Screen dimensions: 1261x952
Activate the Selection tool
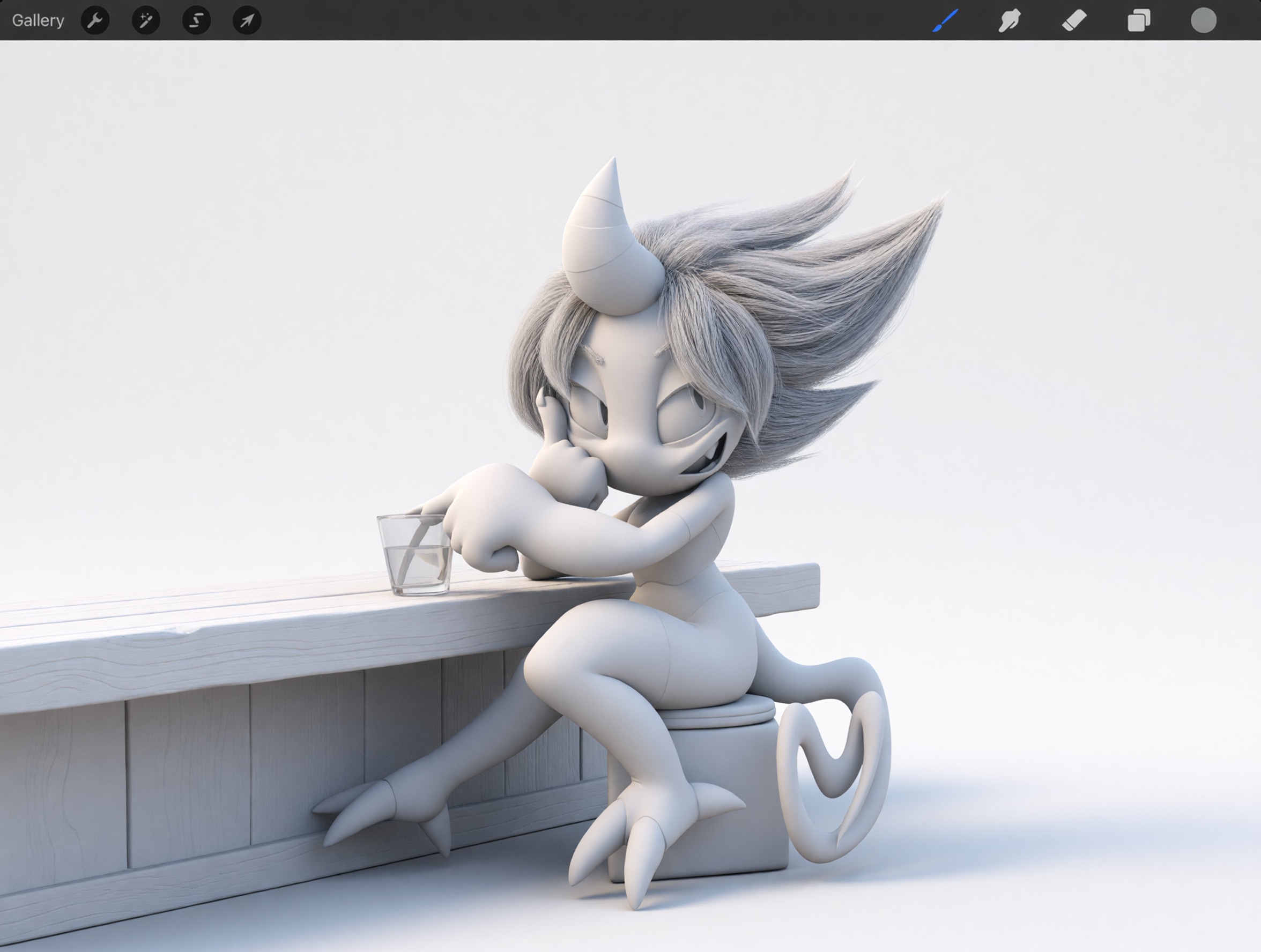point(196,20)
